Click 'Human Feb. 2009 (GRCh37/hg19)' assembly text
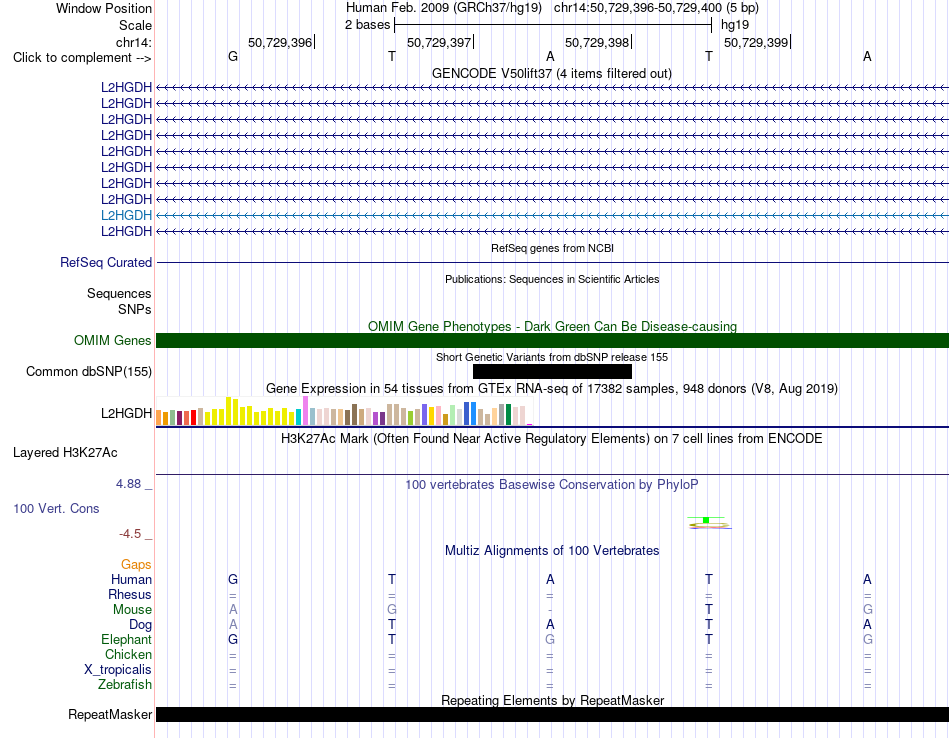This screenshot has width=950, height=738. tap(443, 8)
